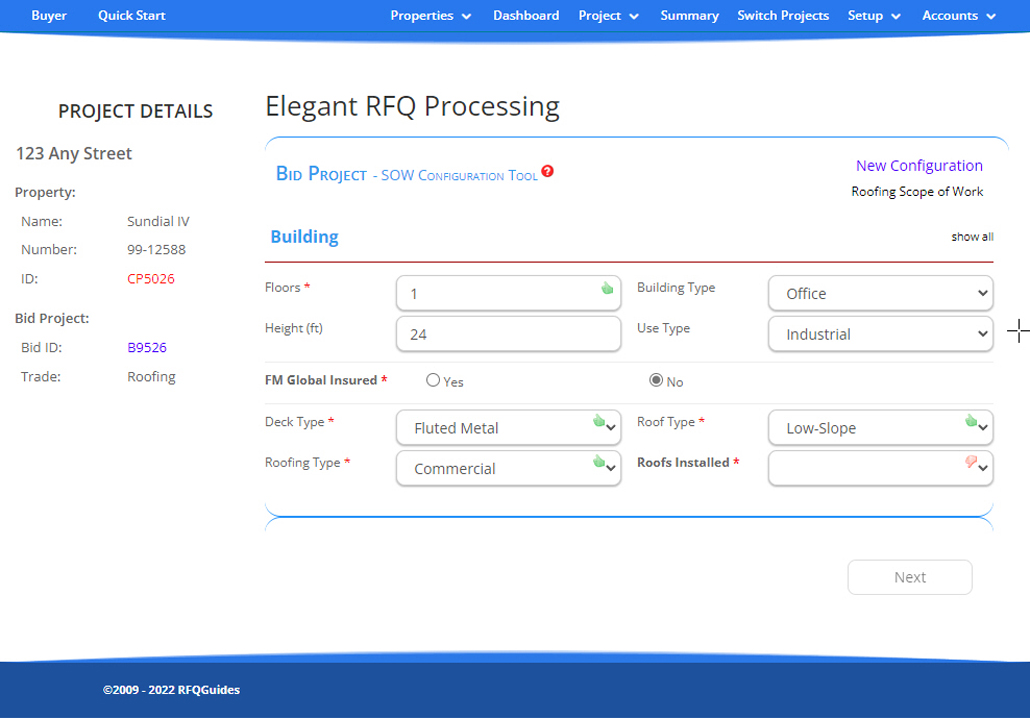Click the red help question mark icon

547,171
